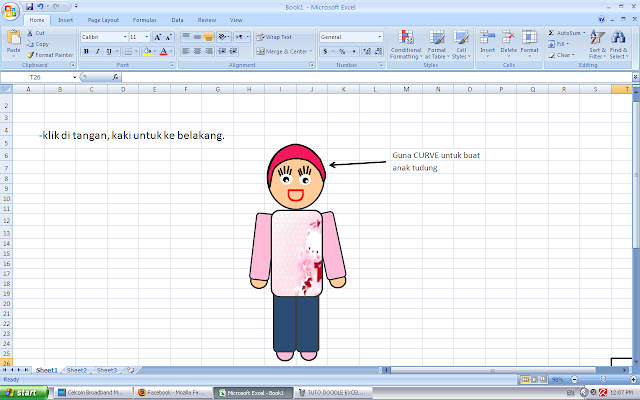Open the Calibri font name dropdown
Viewport: 640px width, 400px height.
click(x=125, y=37)
